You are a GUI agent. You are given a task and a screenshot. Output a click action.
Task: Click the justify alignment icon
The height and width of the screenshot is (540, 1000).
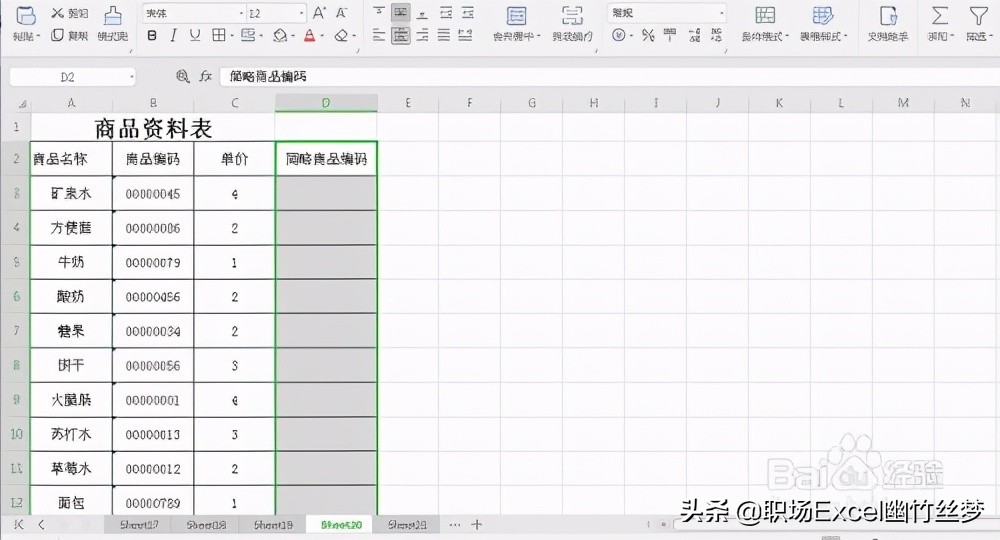(444, 36)
